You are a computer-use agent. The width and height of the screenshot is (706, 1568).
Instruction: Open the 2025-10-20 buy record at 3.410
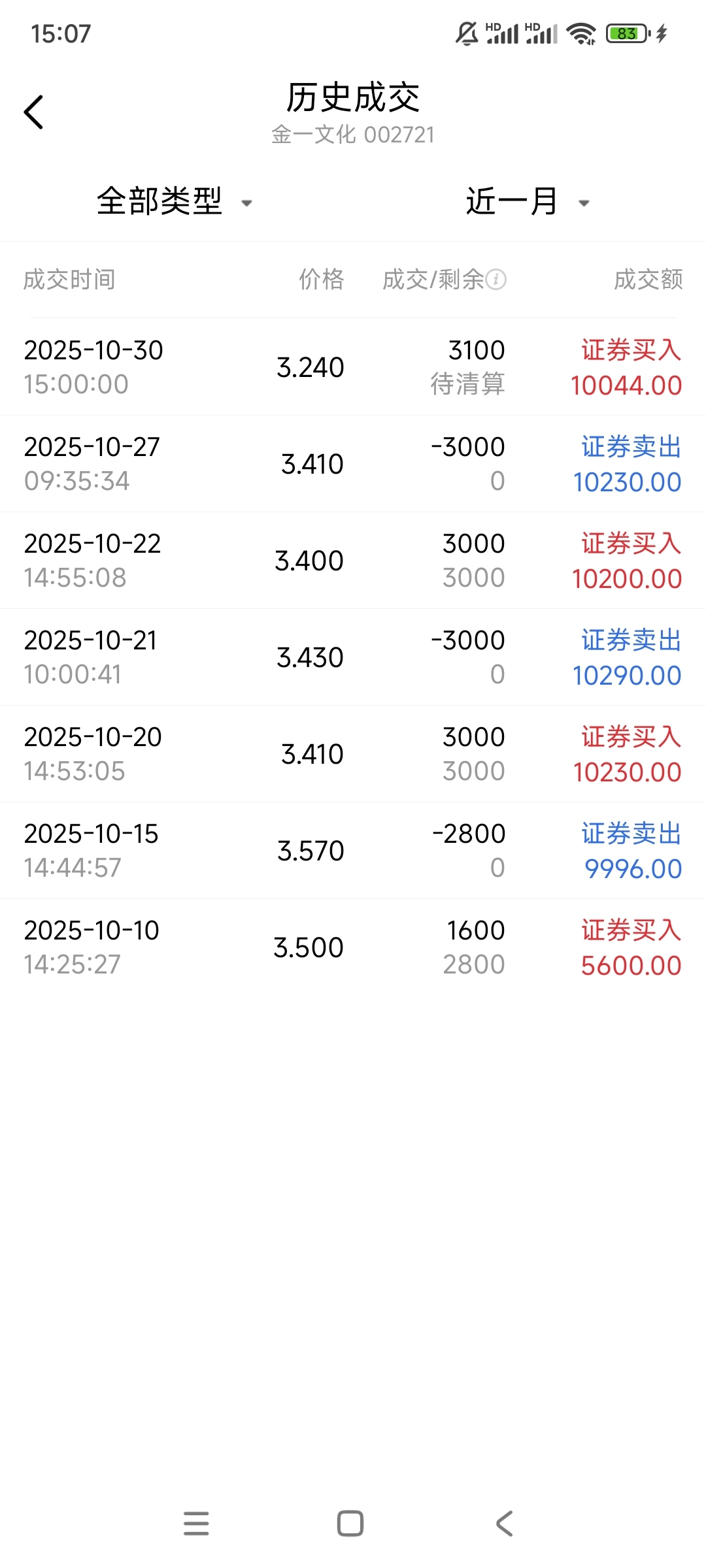coord(353,754)
